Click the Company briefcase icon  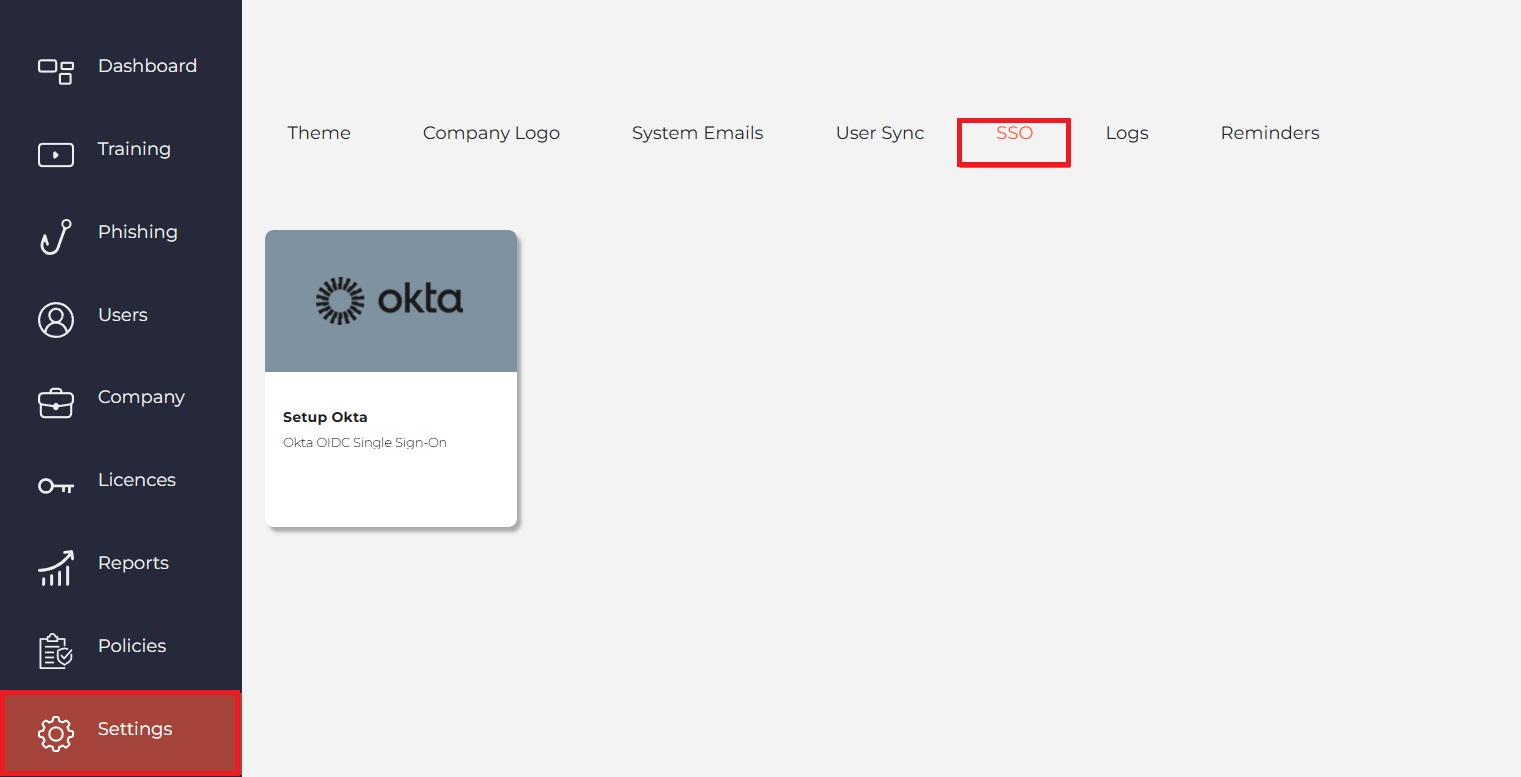coord(56,402)
